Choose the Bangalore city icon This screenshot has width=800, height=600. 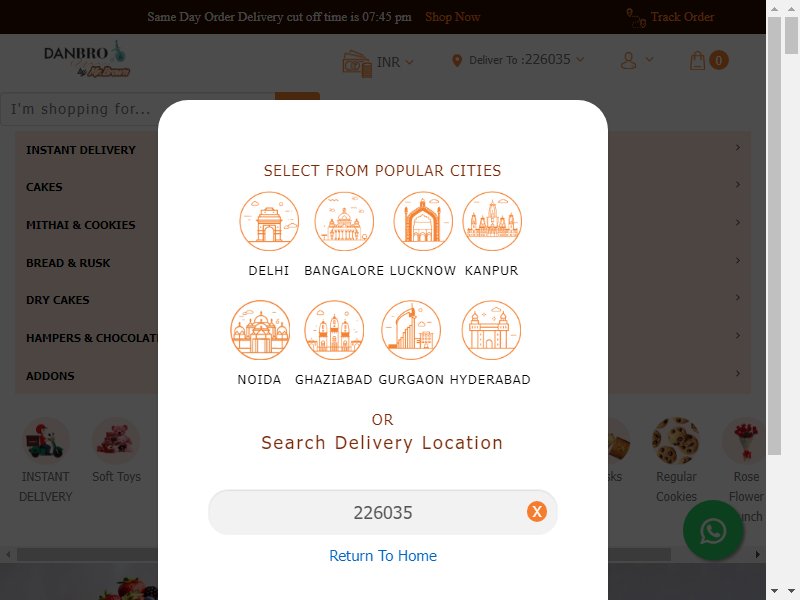(x=344, y=221)
